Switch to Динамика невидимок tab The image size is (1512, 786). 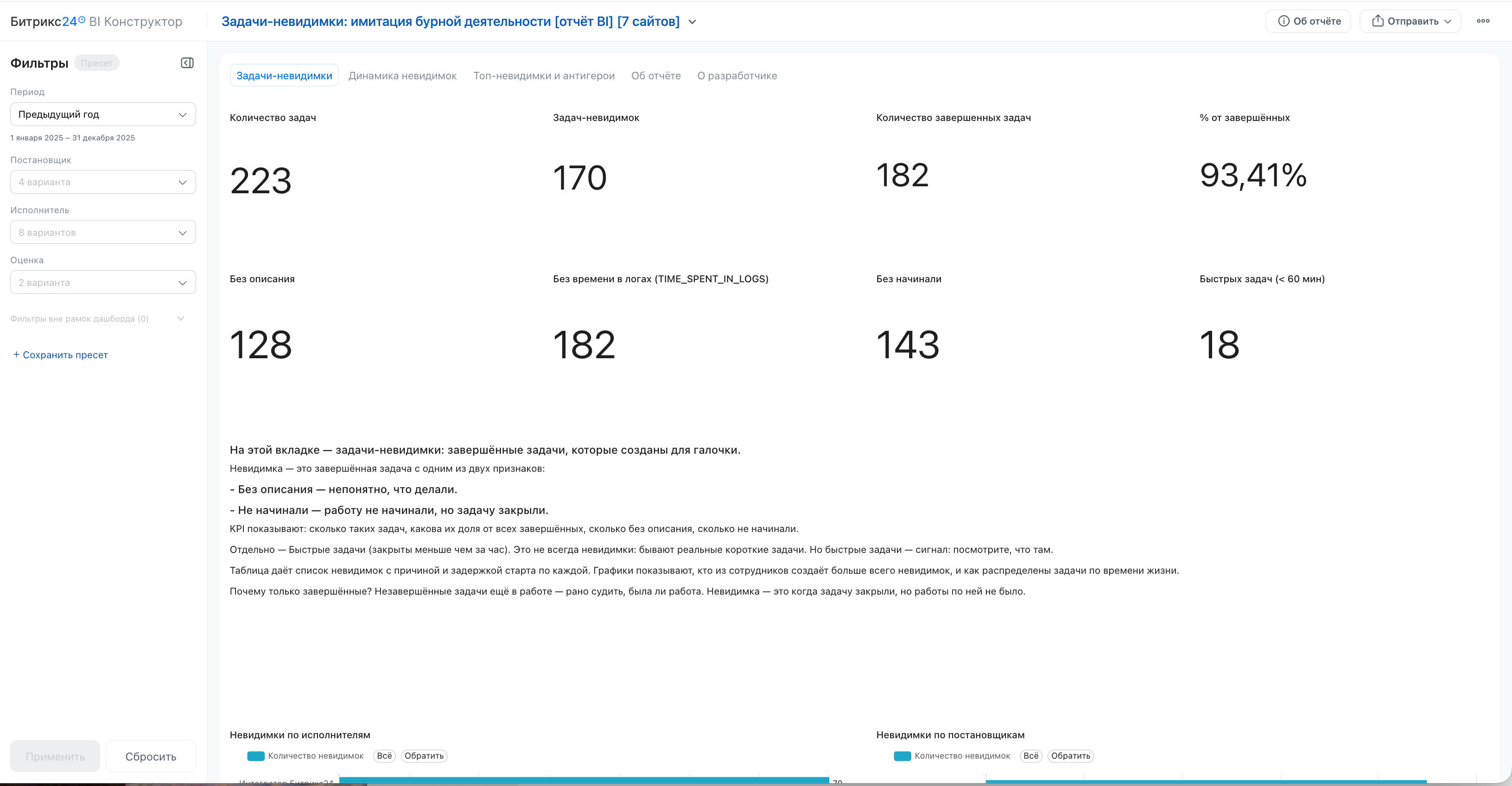[x=403, y=76]
